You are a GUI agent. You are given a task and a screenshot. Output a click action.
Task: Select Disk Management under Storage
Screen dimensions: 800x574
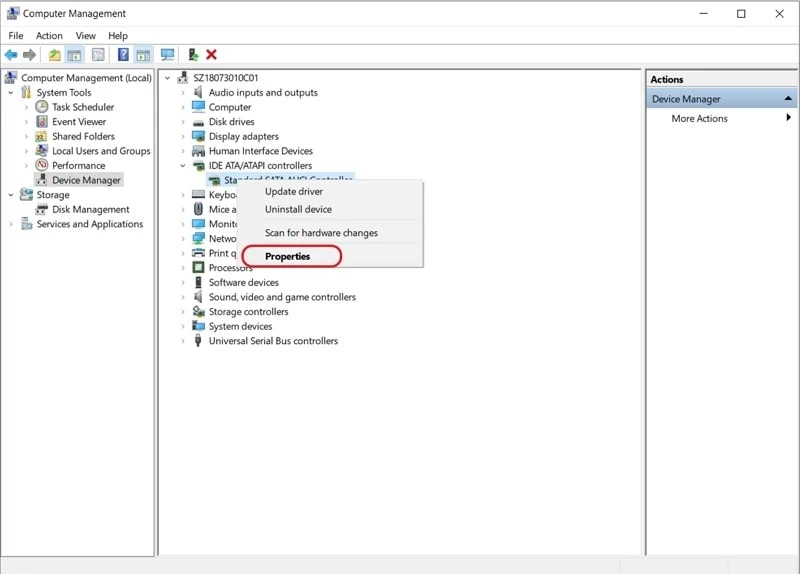(x=90, y=209)
